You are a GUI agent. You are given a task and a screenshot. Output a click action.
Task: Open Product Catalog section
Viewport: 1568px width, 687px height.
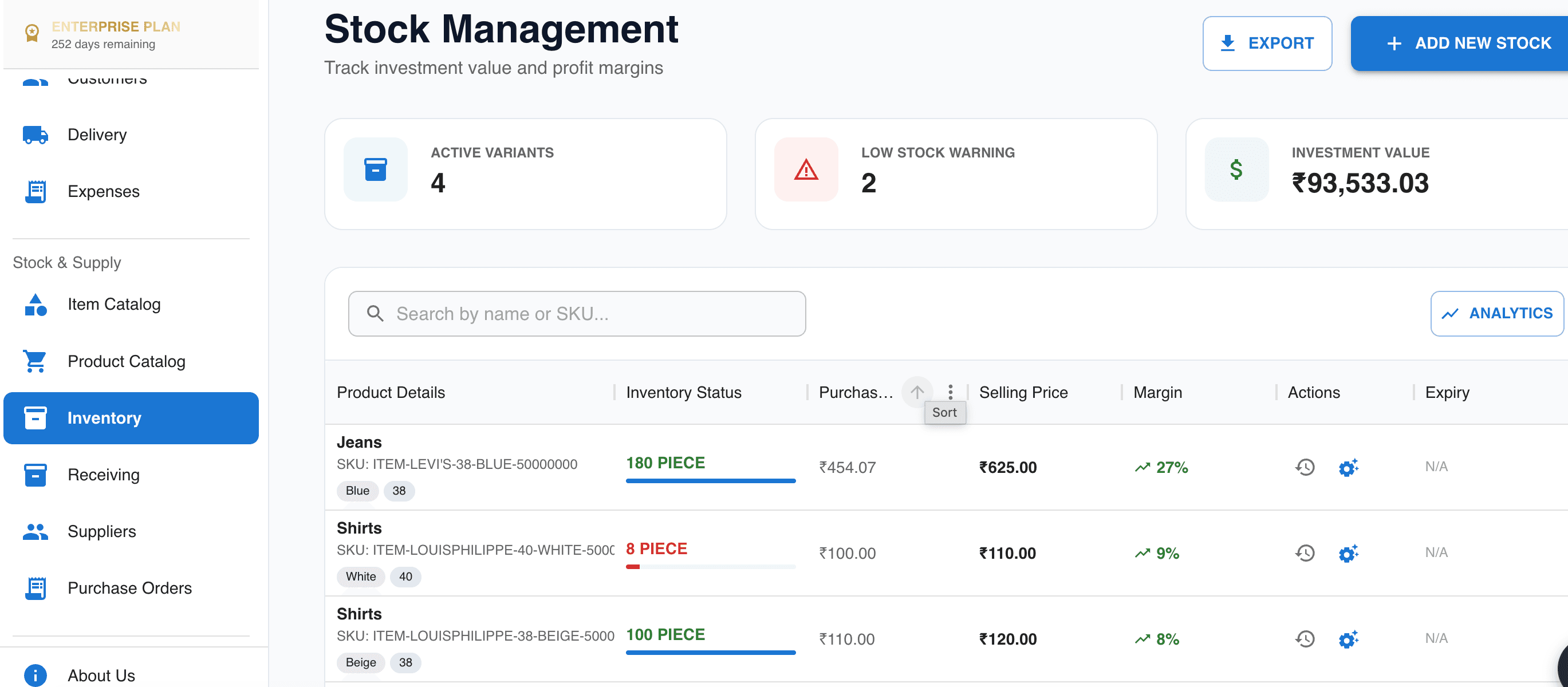(x=131, y=361)
